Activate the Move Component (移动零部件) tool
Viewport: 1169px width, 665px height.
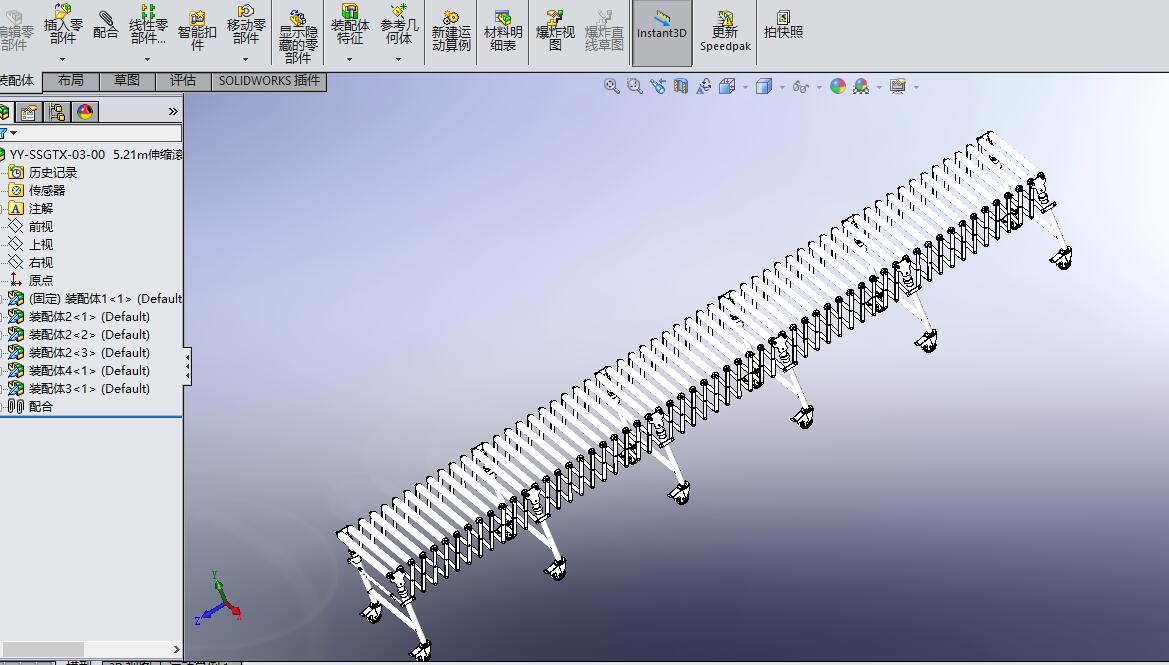246,24
